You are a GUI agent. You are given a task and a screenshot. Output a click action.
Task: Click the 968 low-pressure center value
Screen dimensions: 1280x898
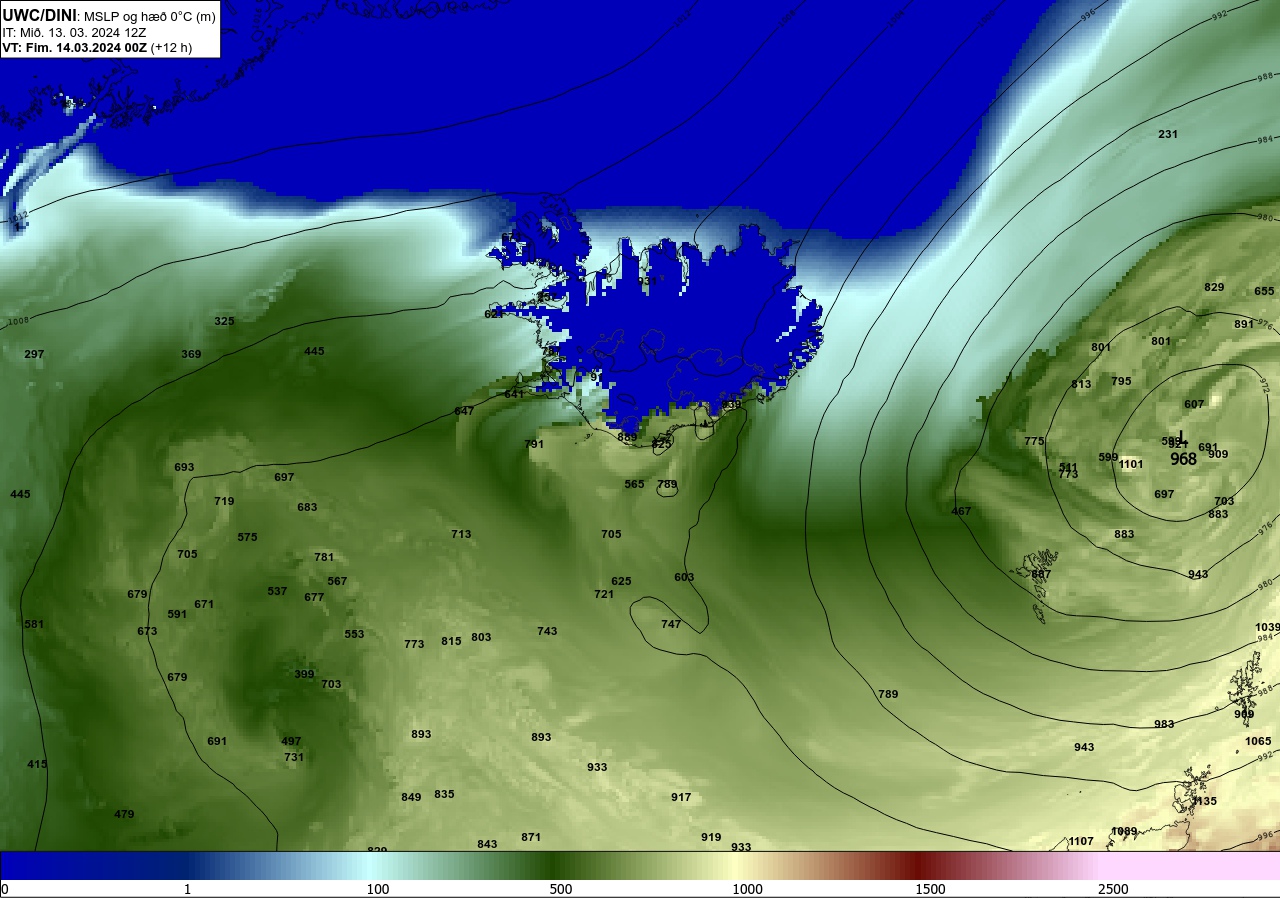[1183, 460]
